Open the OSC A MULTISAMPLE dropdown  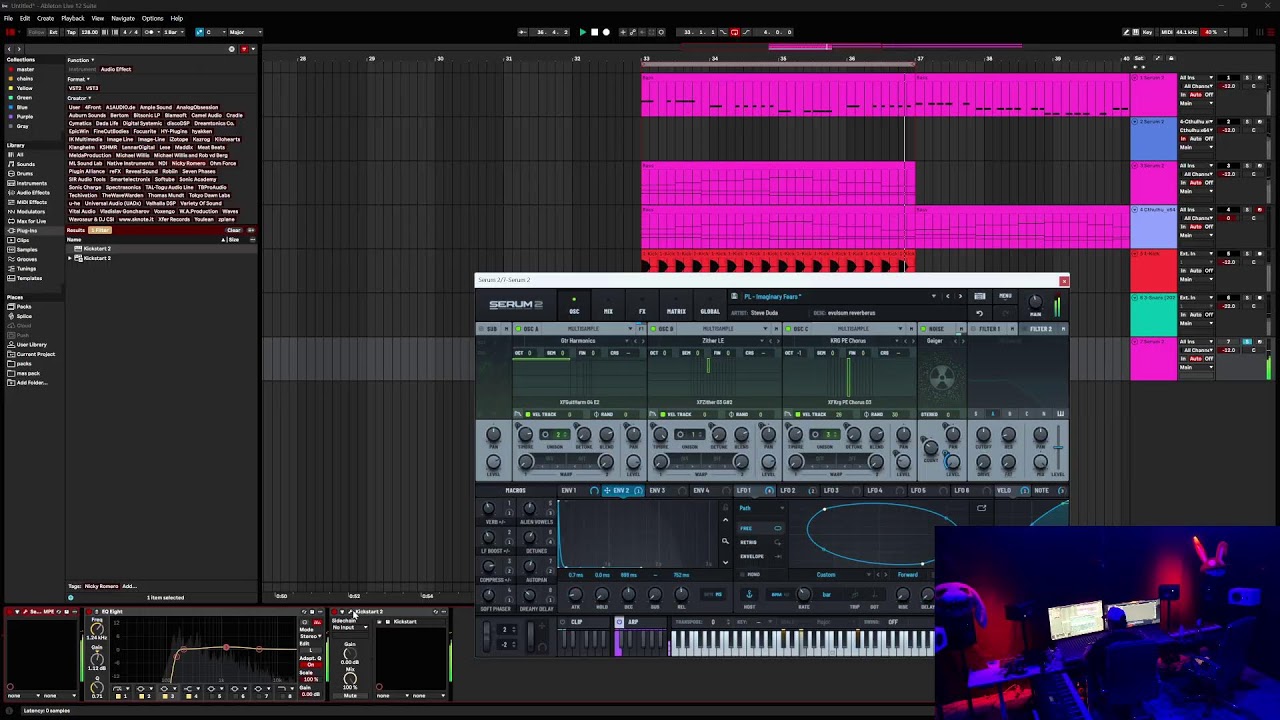tap(588, 329)
